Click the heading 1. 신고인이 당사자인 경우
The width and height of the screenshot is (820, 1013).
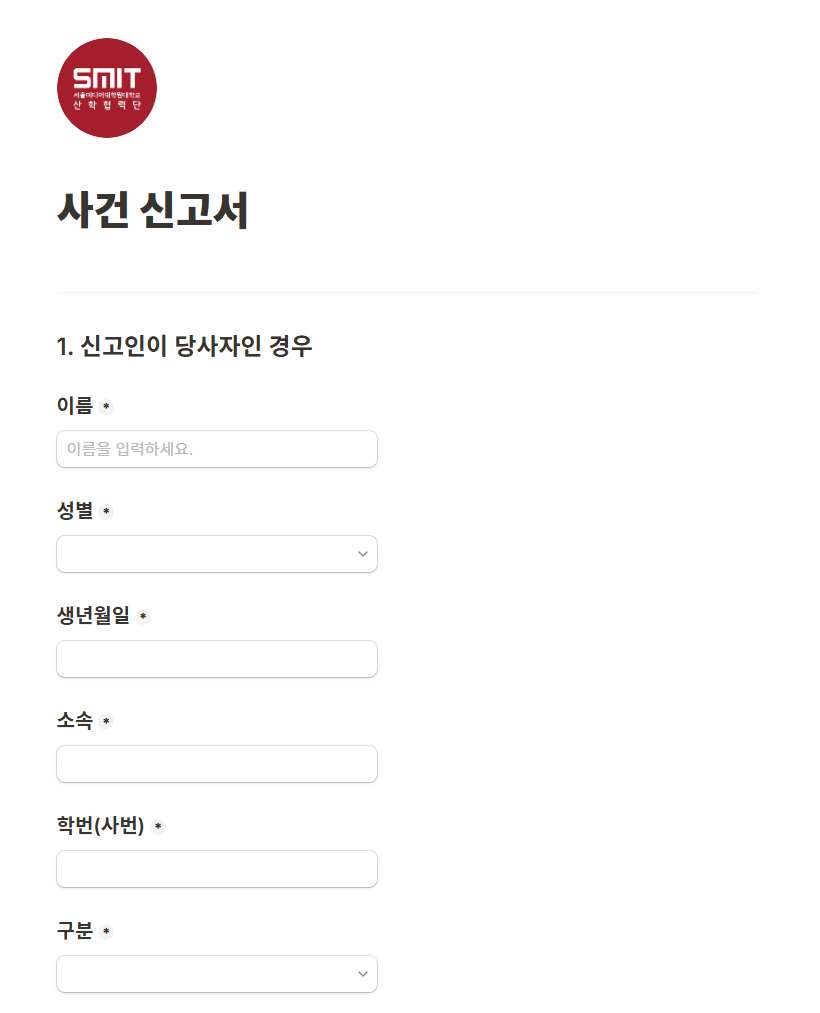[184, 346]
